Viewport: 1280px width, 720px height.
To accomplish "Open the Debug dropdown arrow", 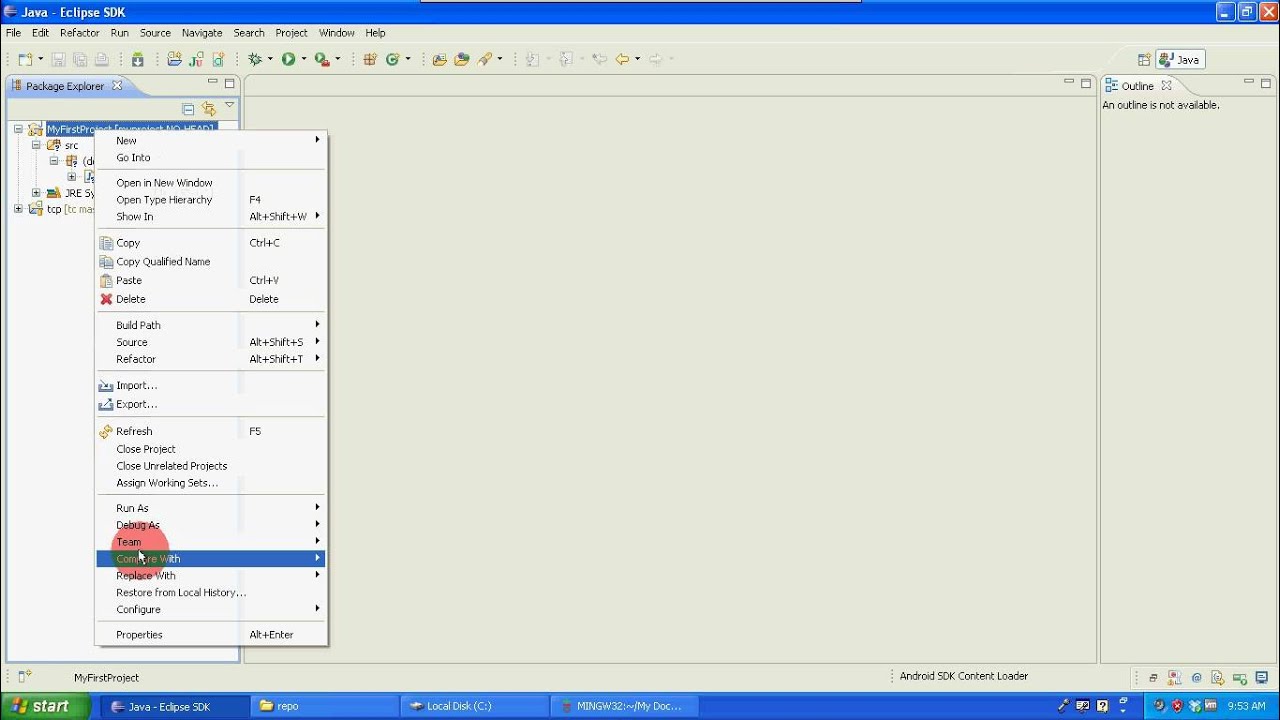I will coord(270,60).
